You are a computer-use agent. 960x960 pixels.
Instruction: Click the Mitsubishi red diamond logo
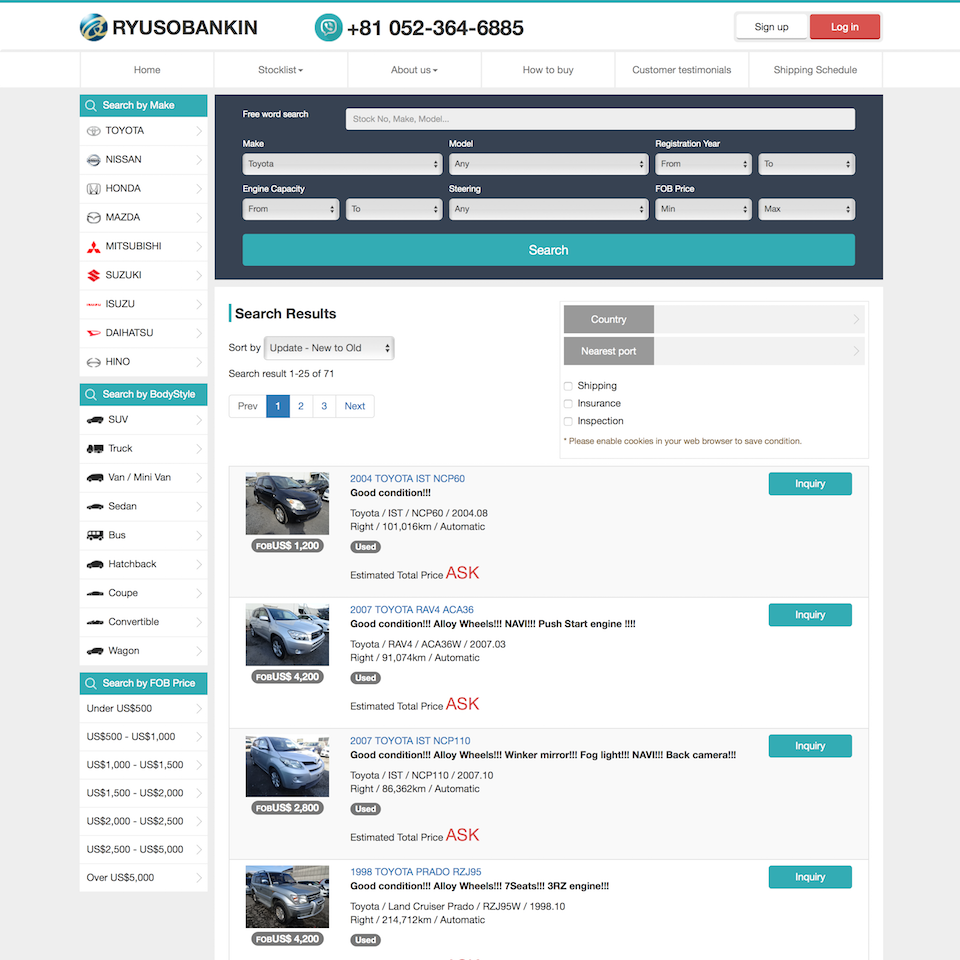coord(94,247)
